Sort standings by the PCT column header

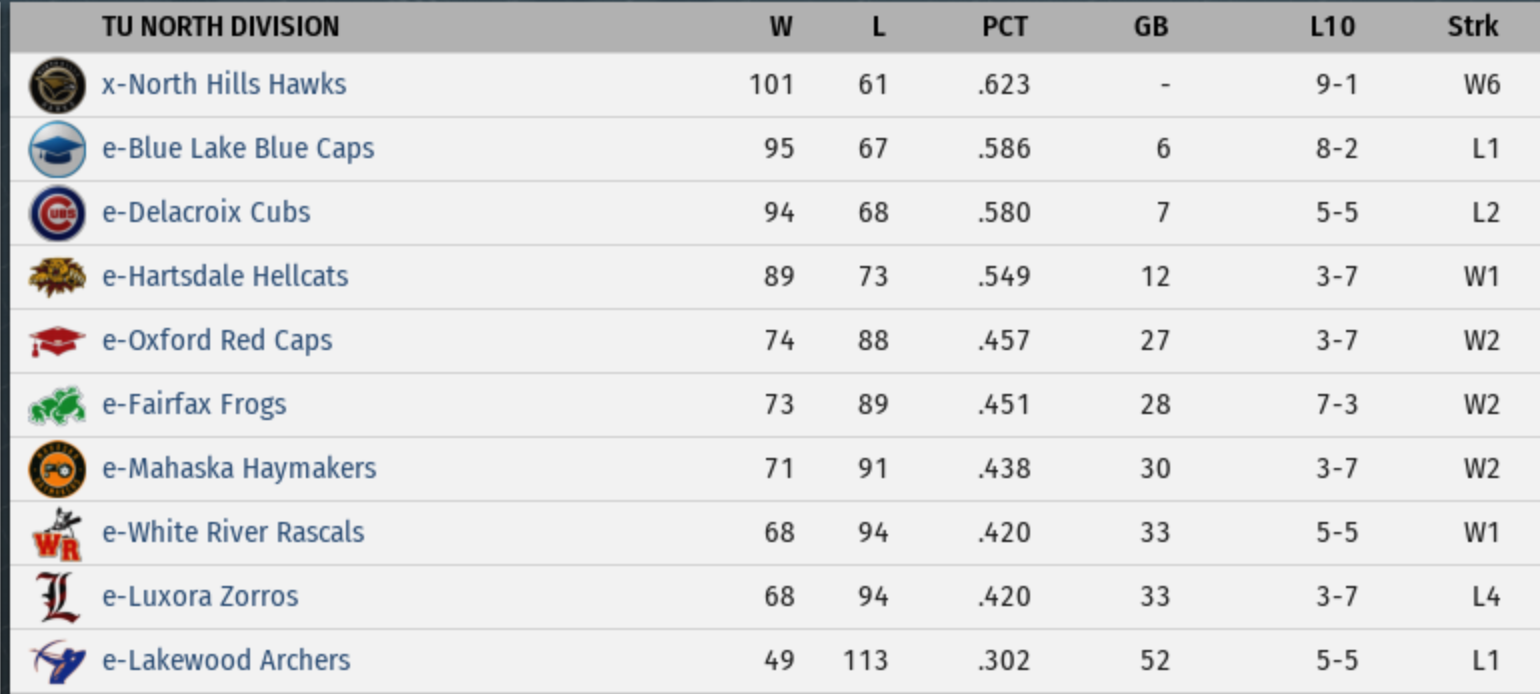click(x=1004, y=26)
